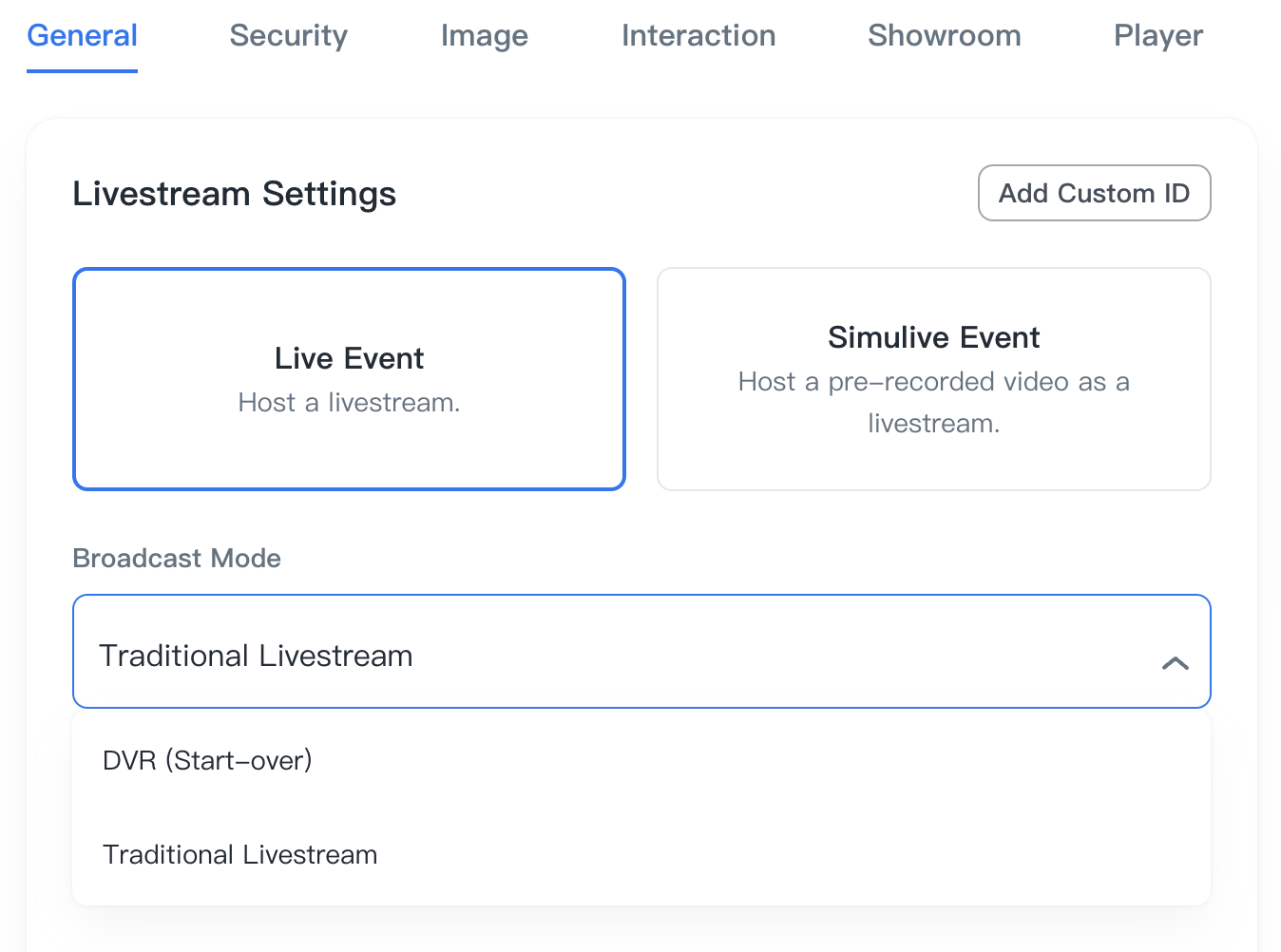Click the Live Event title text

coord(349,358)
